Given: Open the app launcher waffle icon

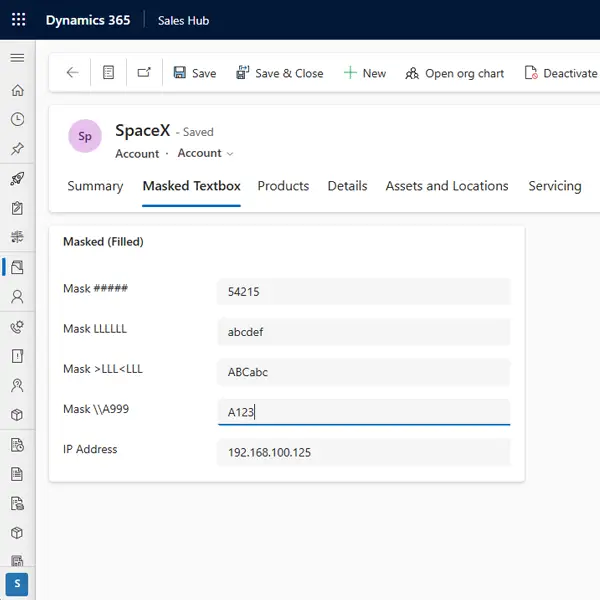Looking at the screenshot, I should 18,20.
